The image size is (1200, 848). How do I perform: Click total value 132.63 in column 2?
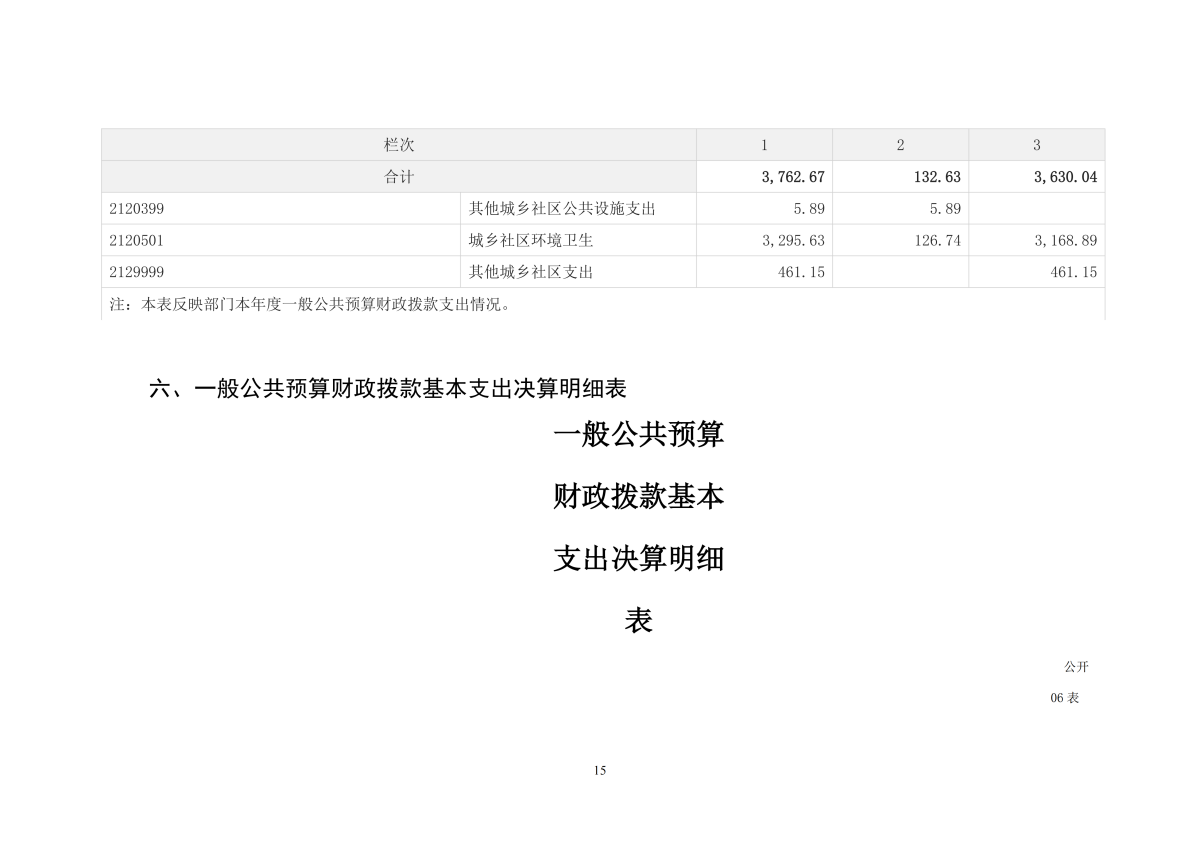click(900, 177)
